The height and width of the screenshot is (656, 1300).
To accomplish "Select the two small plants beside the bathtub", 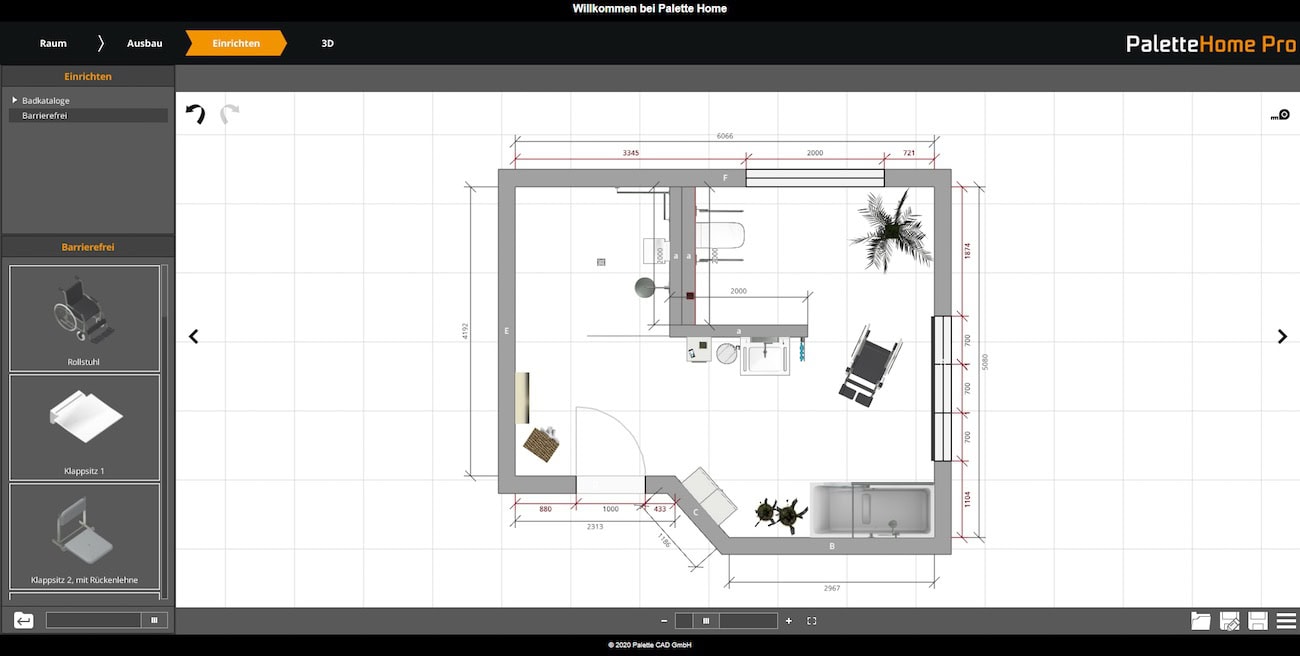I will tap(781, 513).
